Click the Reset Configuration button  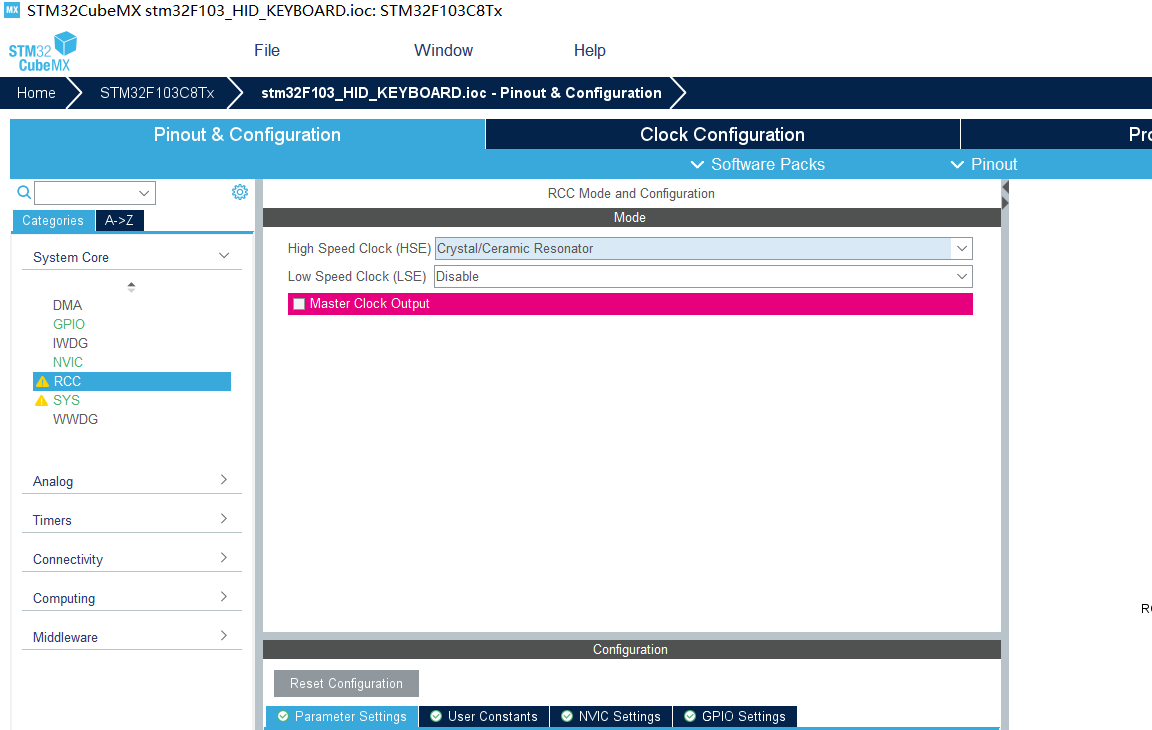click(x=346, y=683)
